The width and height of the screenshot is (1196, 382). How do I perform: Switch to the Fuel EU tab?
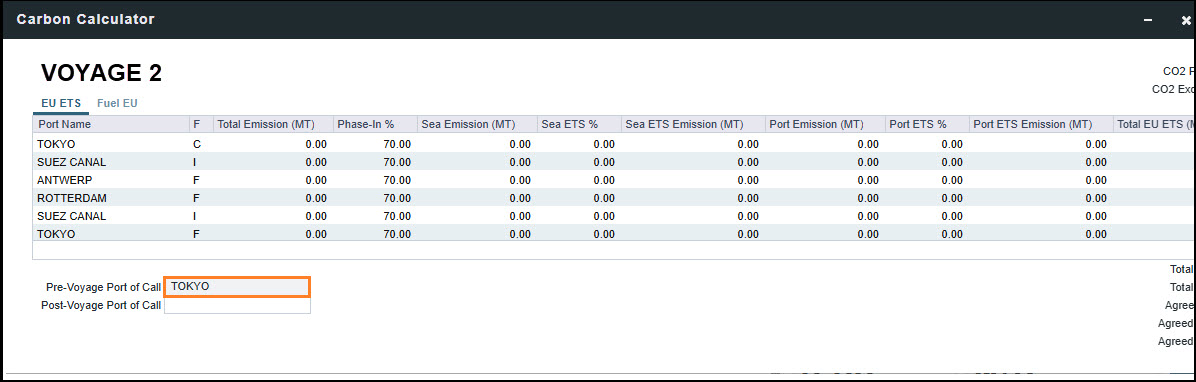click(117, 103)
